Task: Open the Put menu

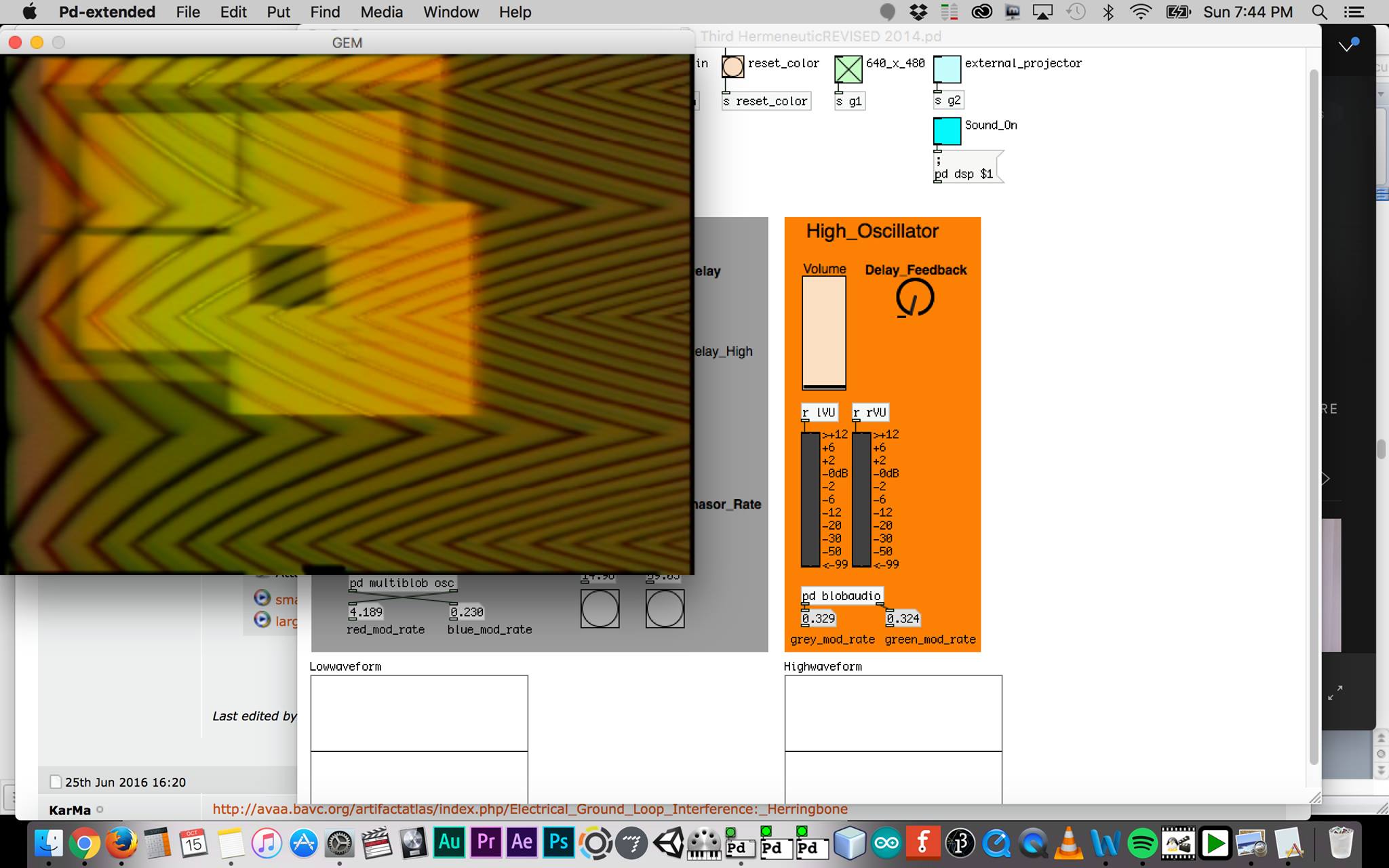Action: click(278, 12)
